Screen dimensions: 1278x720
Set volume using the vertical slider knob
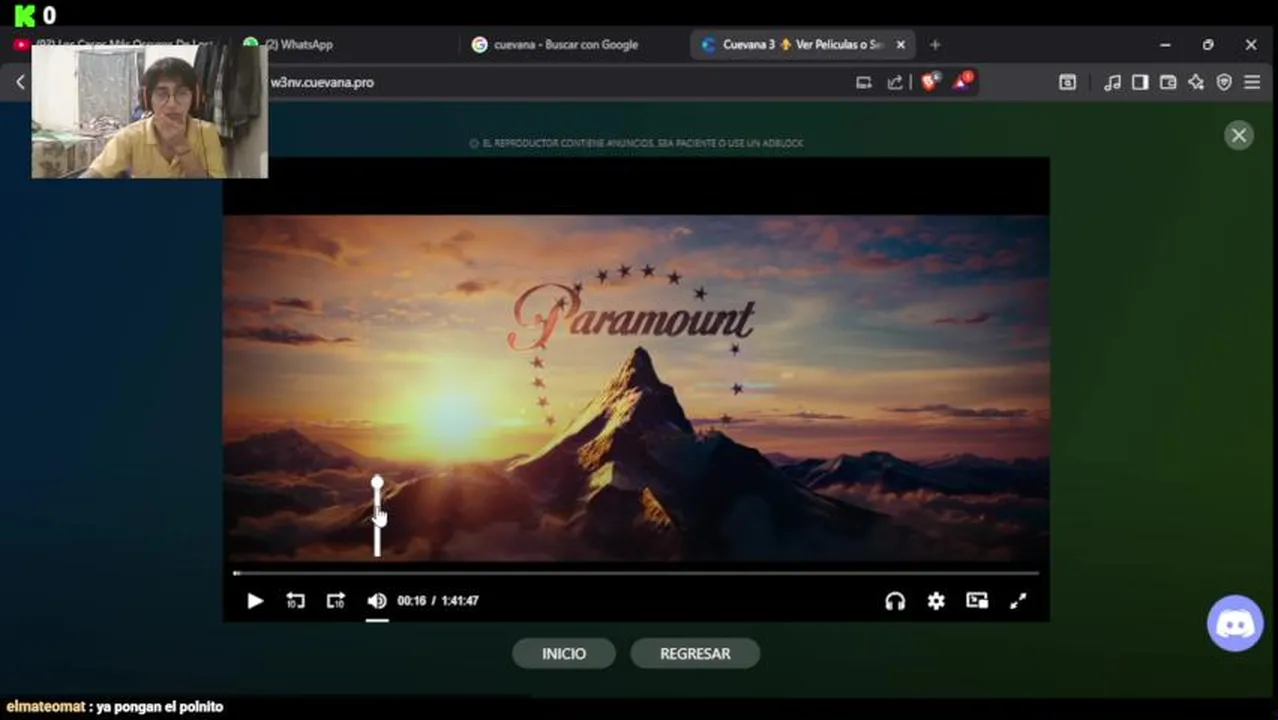tap(377, 484)
